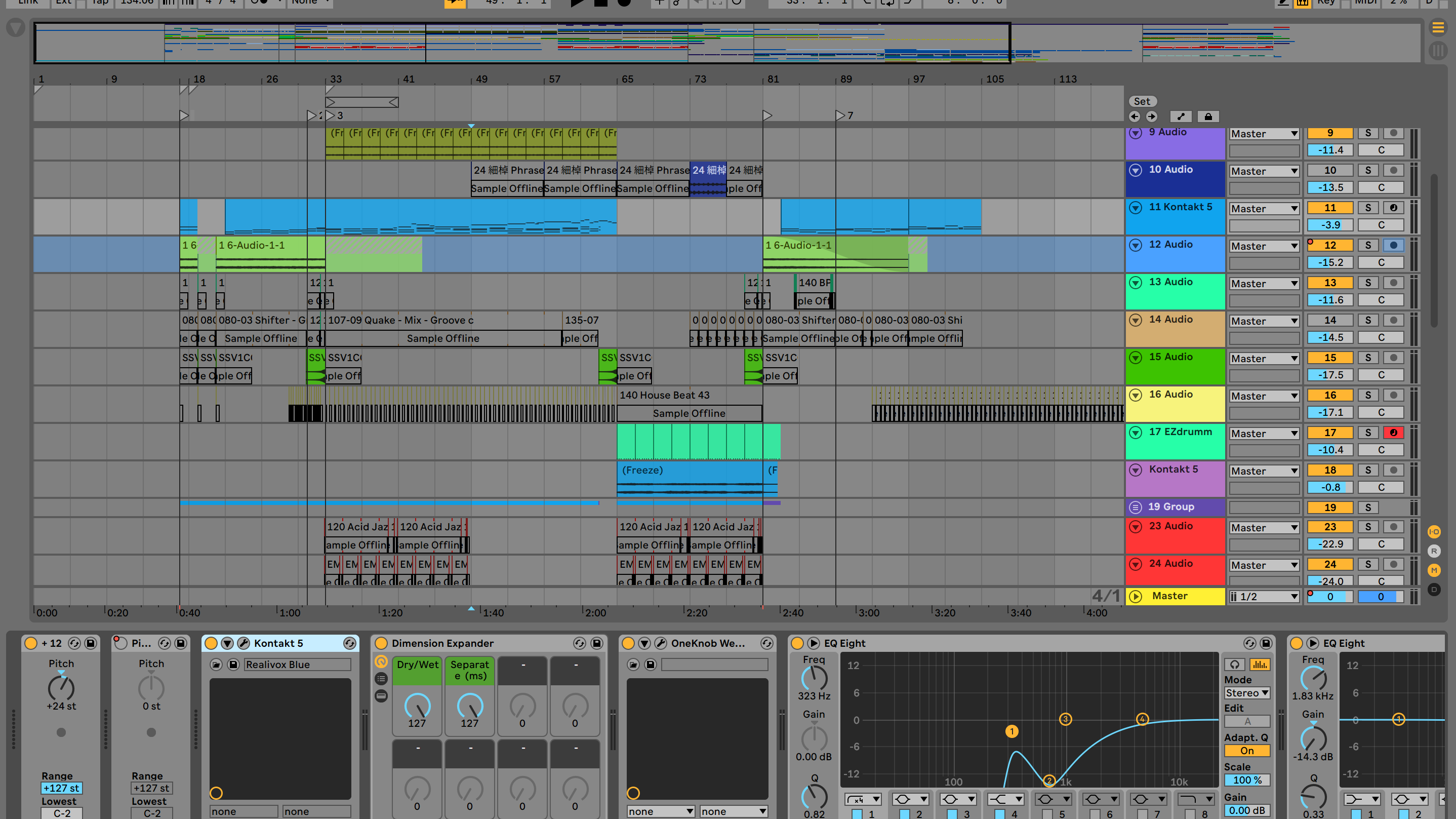Screen dimensions: 1456x819
Task: Open Master track output 1/2 dropdown
Action: click(x=1265, y=597)
